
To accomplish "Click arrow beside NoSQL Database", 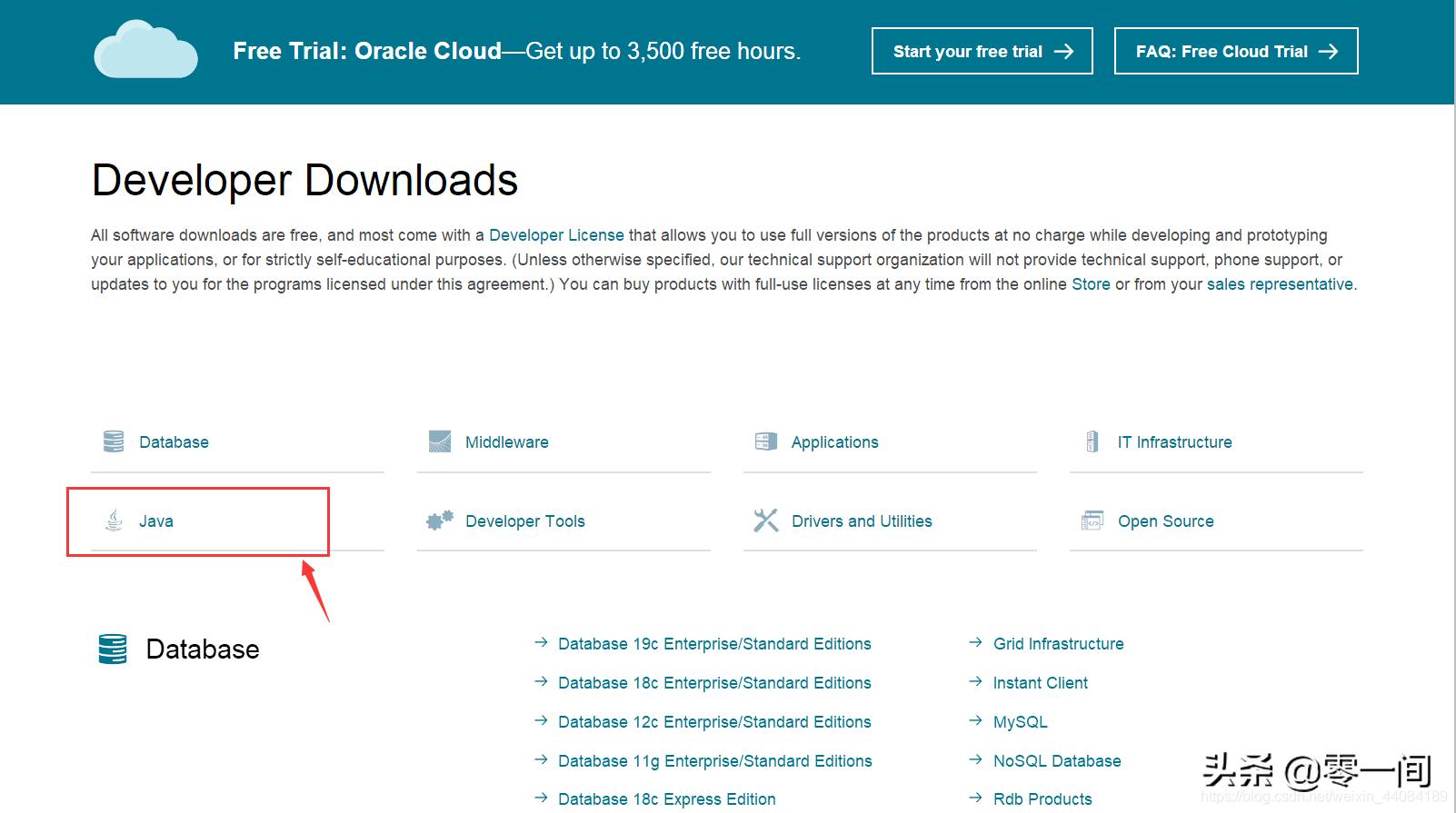I will pos(976,759).
